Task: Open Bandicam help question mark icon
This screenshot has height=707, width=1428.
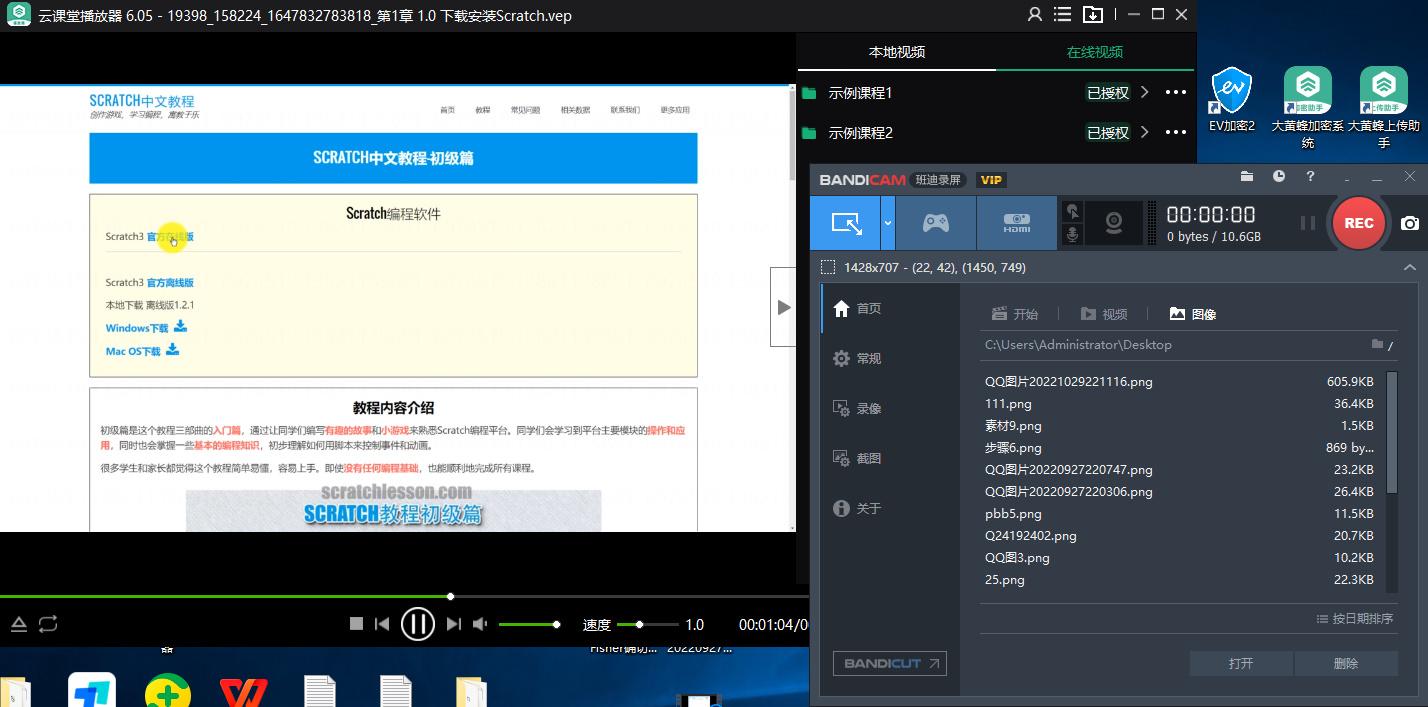Action: [x=1310, y=176]
